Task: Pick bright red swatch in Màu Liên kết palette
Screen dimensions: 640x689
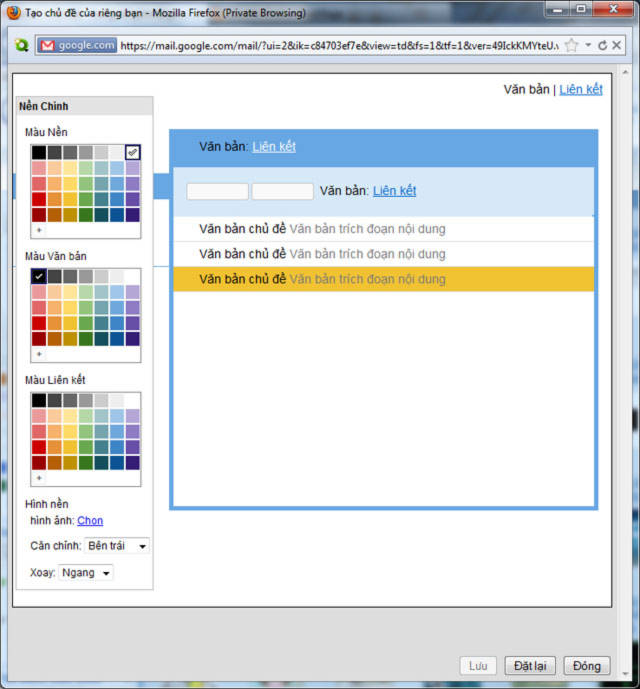Action: coord(39,447)
